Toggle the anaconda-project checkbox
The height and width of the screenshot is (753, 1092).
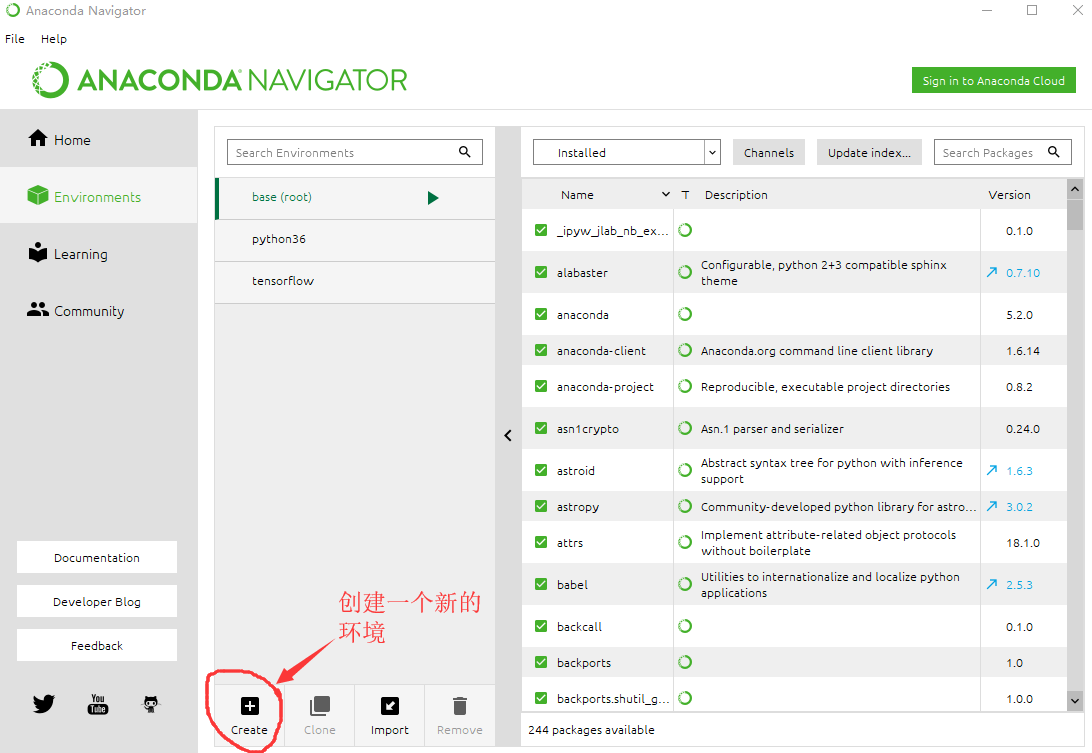click(x=541, y=386)
